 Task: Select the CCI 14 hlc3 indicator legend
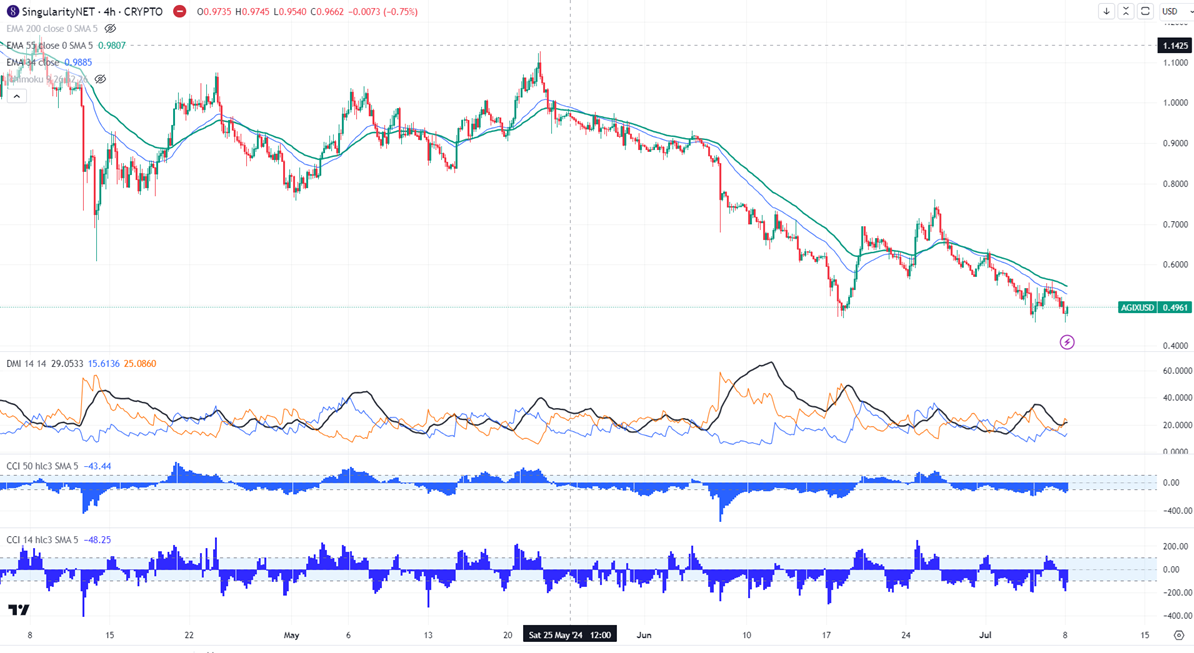42,540
